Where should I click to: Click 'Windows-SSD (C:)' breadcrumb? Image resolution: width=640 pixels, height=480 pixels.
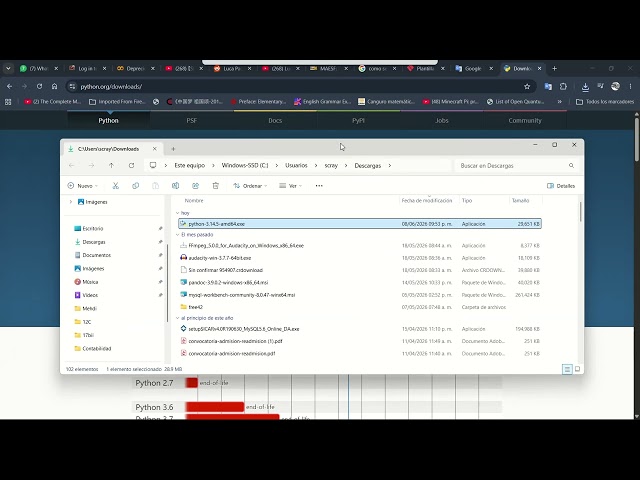[x=245, y=165]
